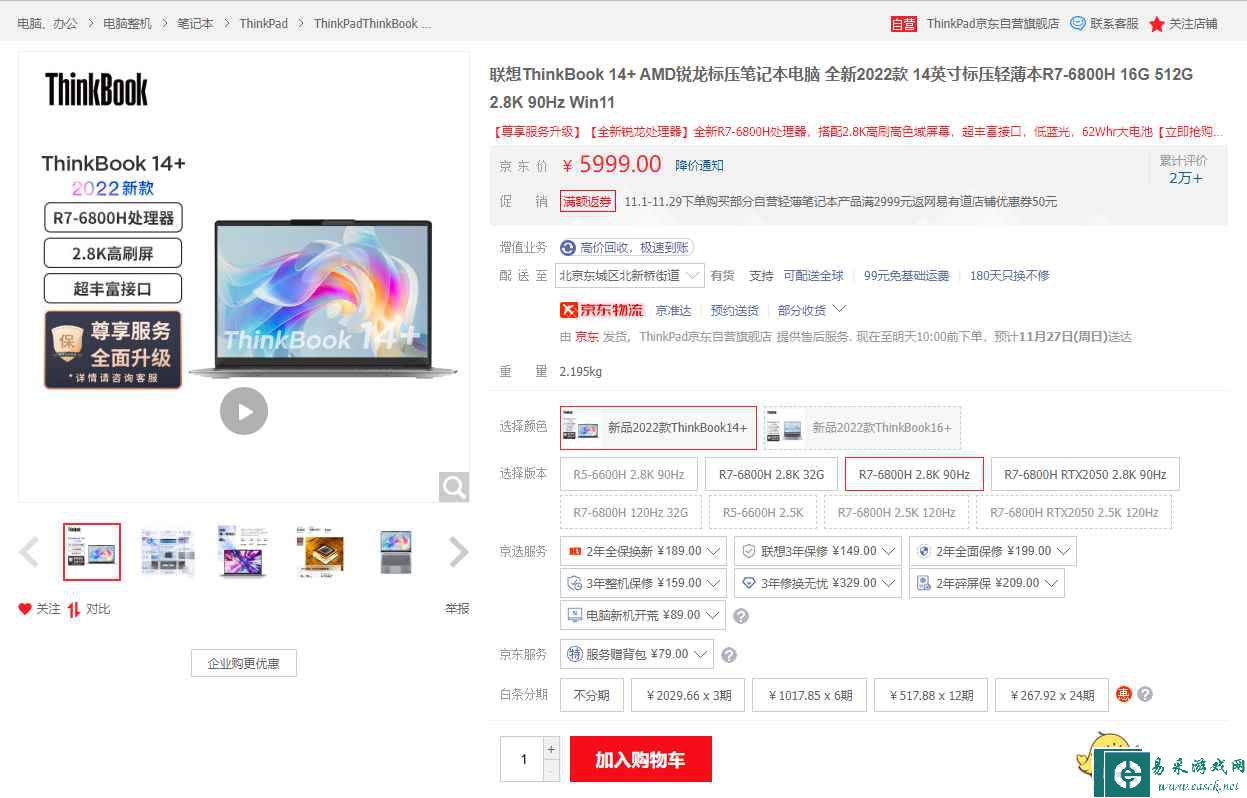Click the 高价回收 recycle service icon

tap(568, 247)
